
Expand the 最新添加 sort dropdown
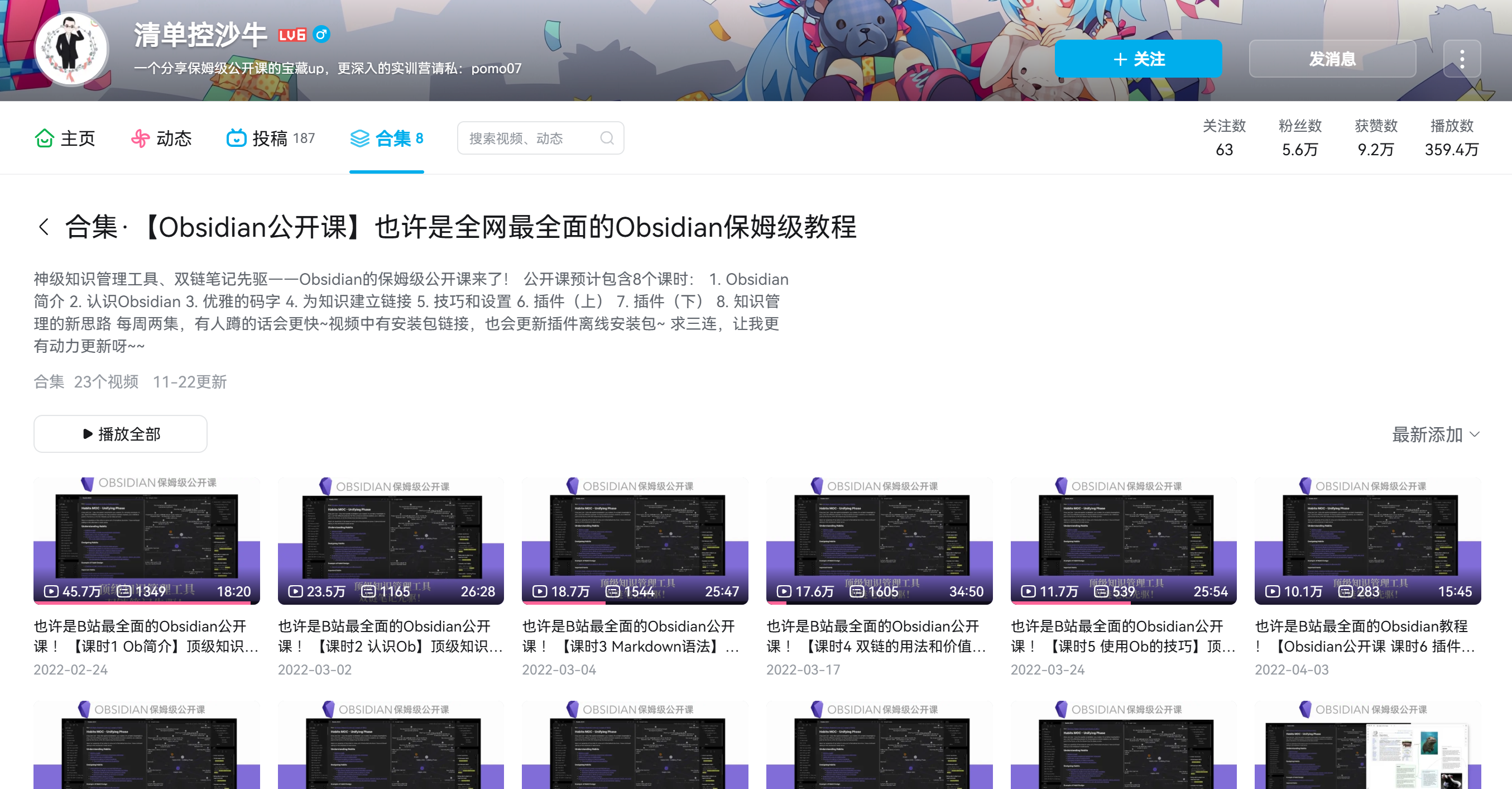pyautogui.click(x=1436, y=434)
